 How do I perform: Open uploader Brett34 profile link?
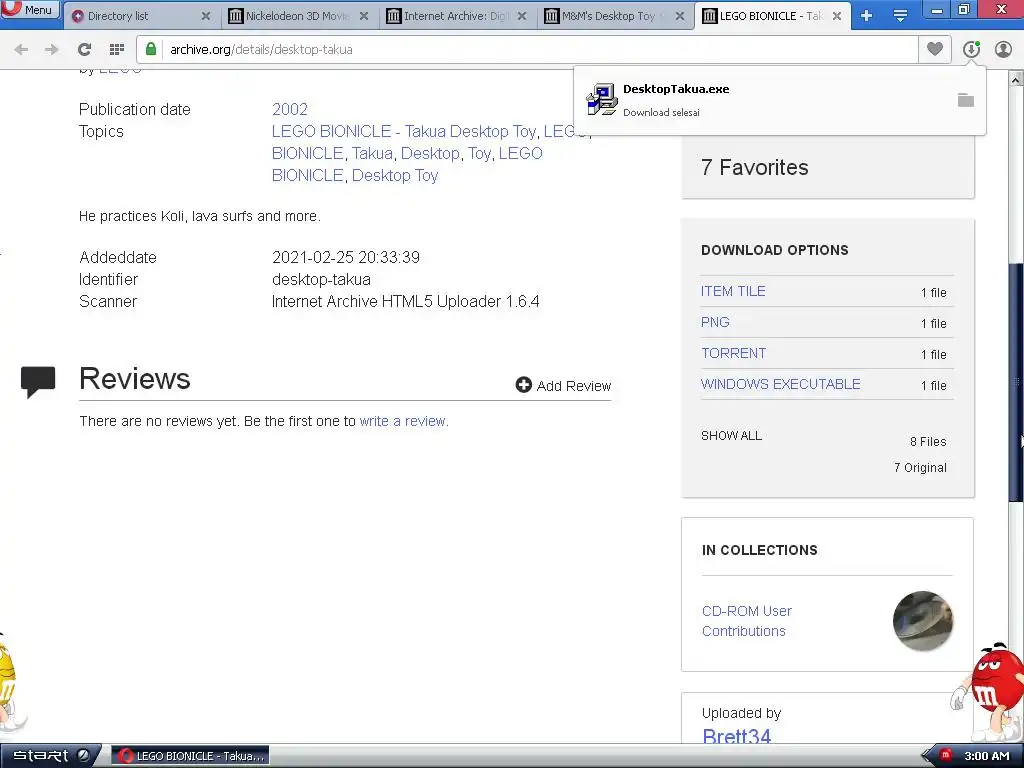click(736, 736)
